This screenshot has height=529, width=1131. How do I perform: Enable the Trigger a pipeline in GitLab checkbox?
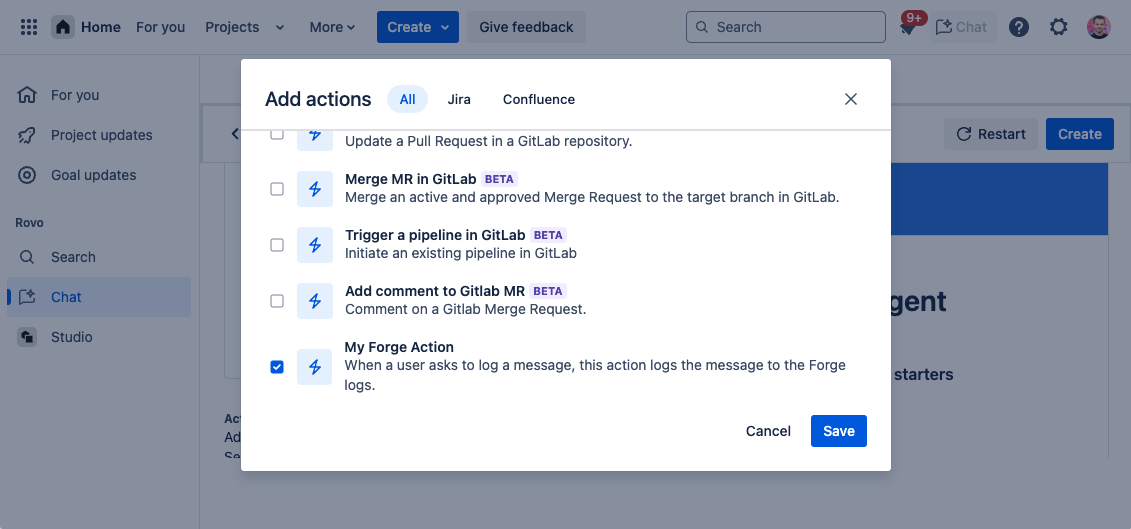pos(277,245)
